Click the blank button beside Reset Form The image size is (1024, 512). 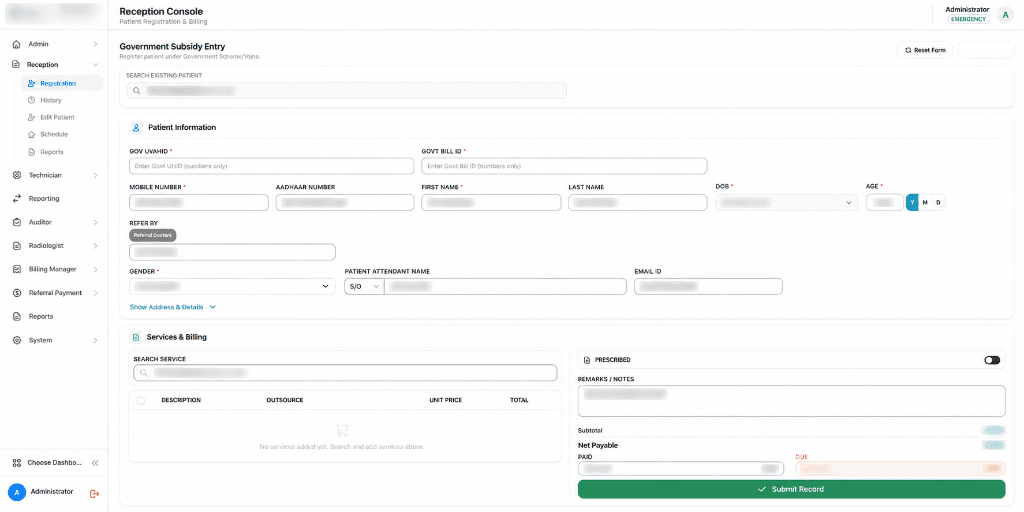985,50
